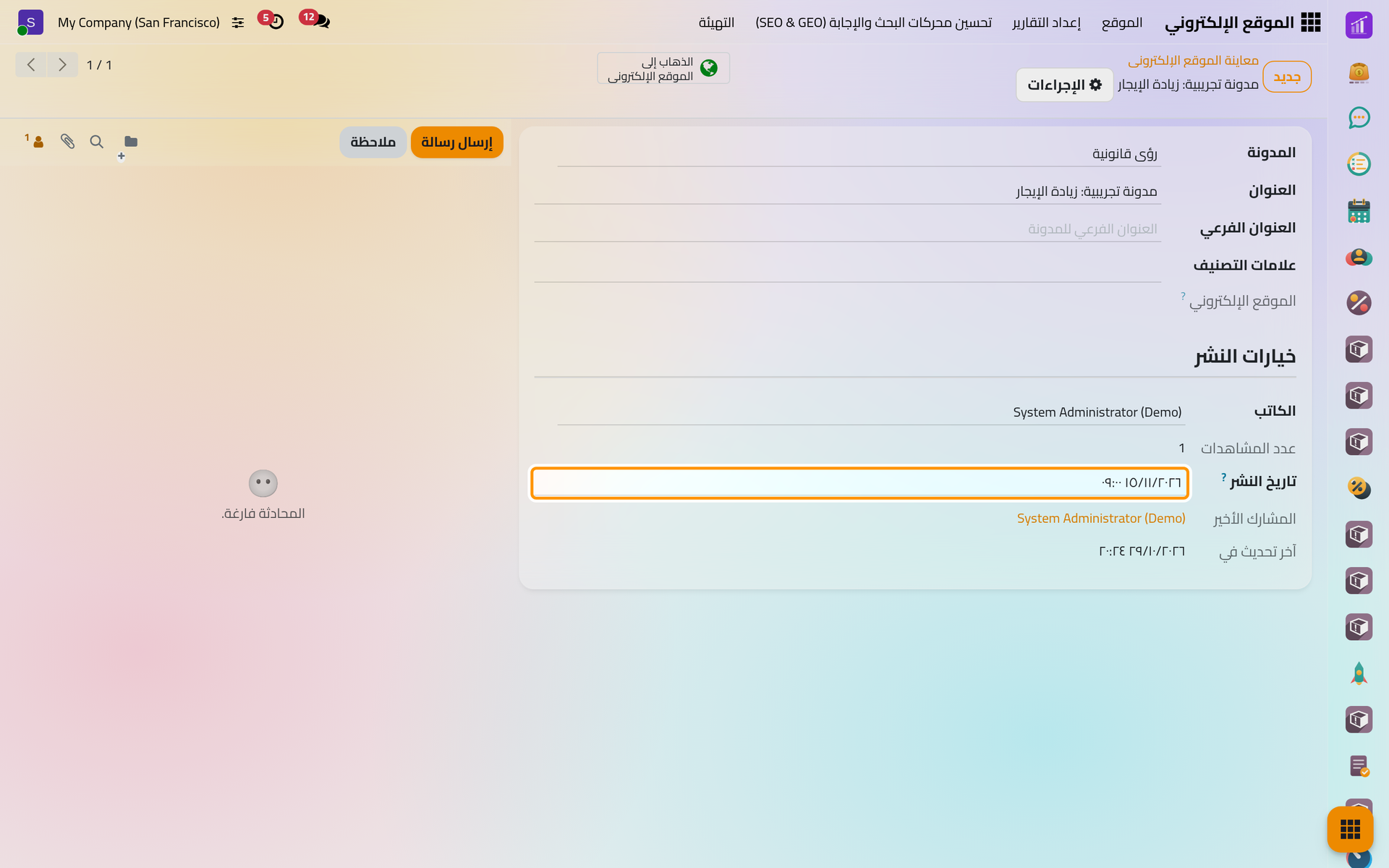Open the company switcher My Company (San Francisco)
Viewport: 1389px width, 868px height.
click(139, 22)
